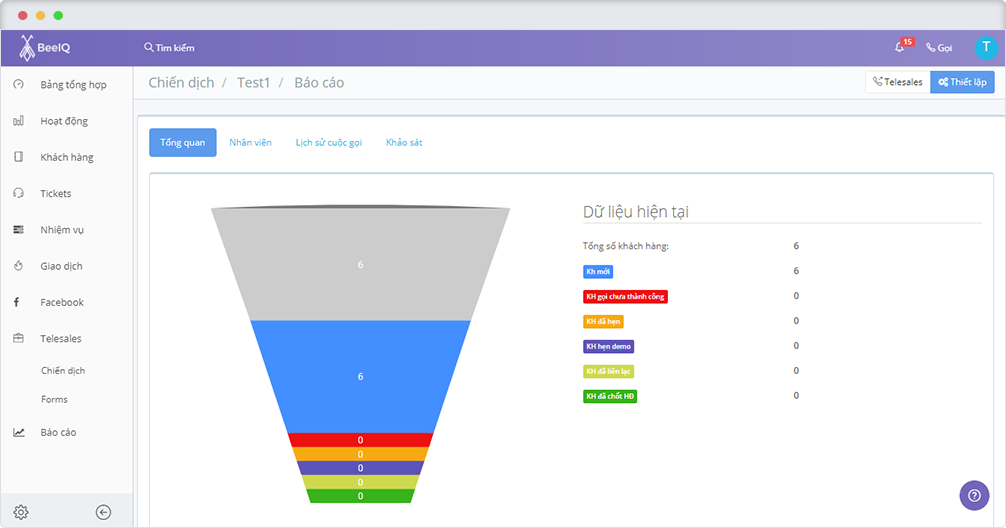This screenshot has height=528, width=1006.
Task: Open the Khảo sát tab
Action: (x=404, y=143)
